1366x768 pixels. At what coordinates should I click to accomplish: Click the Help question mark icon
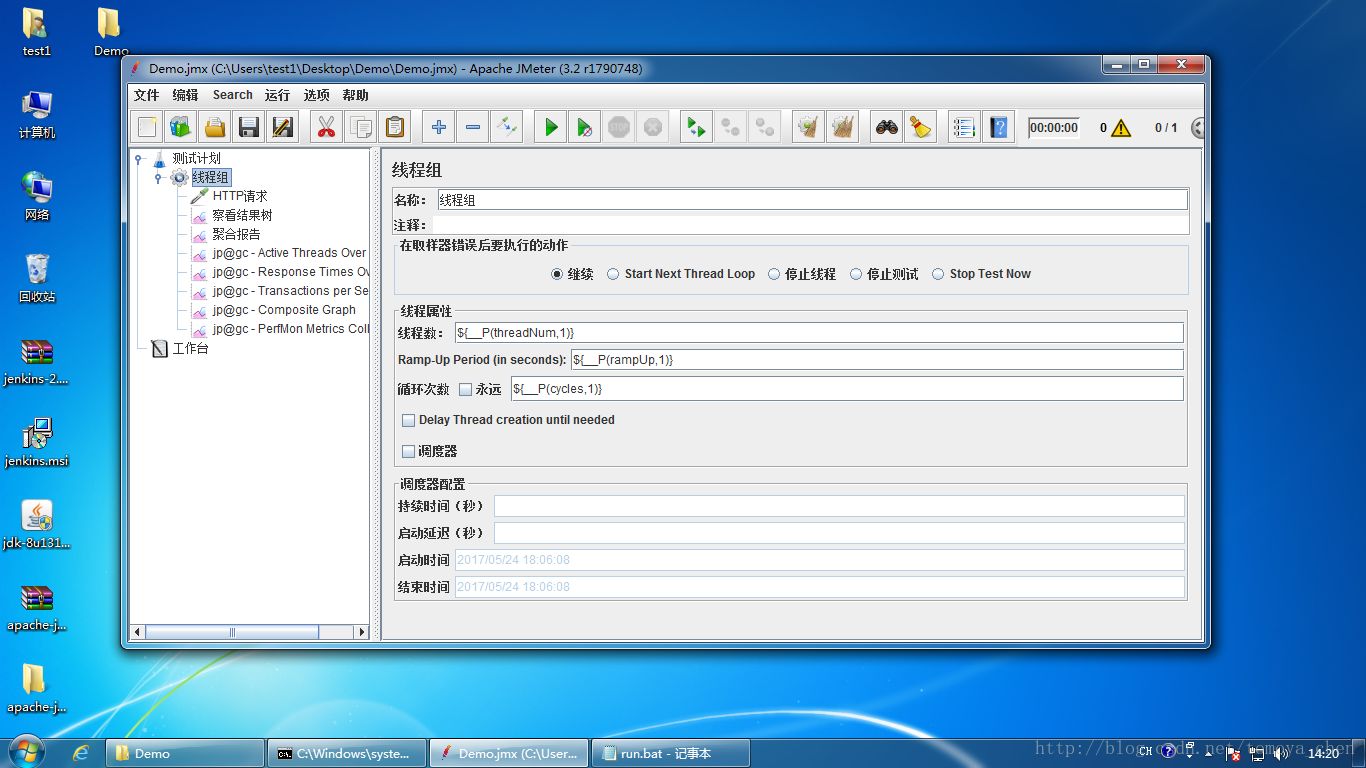[x=998, y=127]
